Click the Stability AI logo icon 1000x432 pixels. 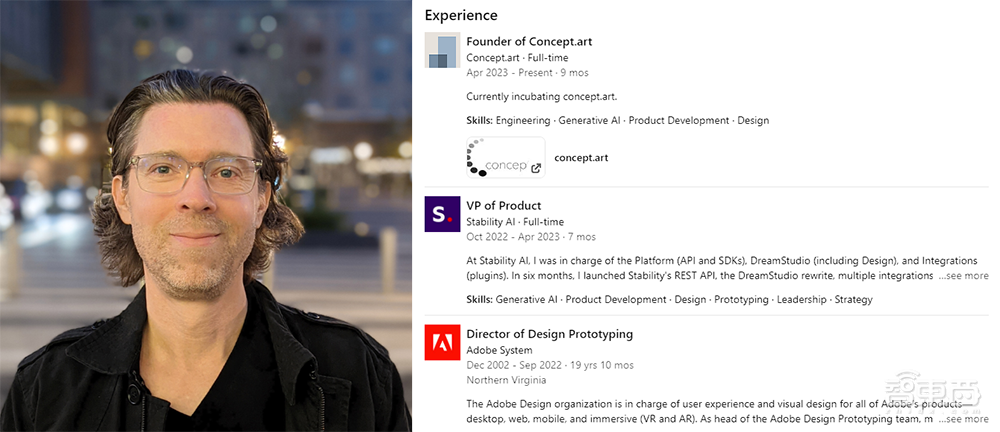[x=441, y=214]
